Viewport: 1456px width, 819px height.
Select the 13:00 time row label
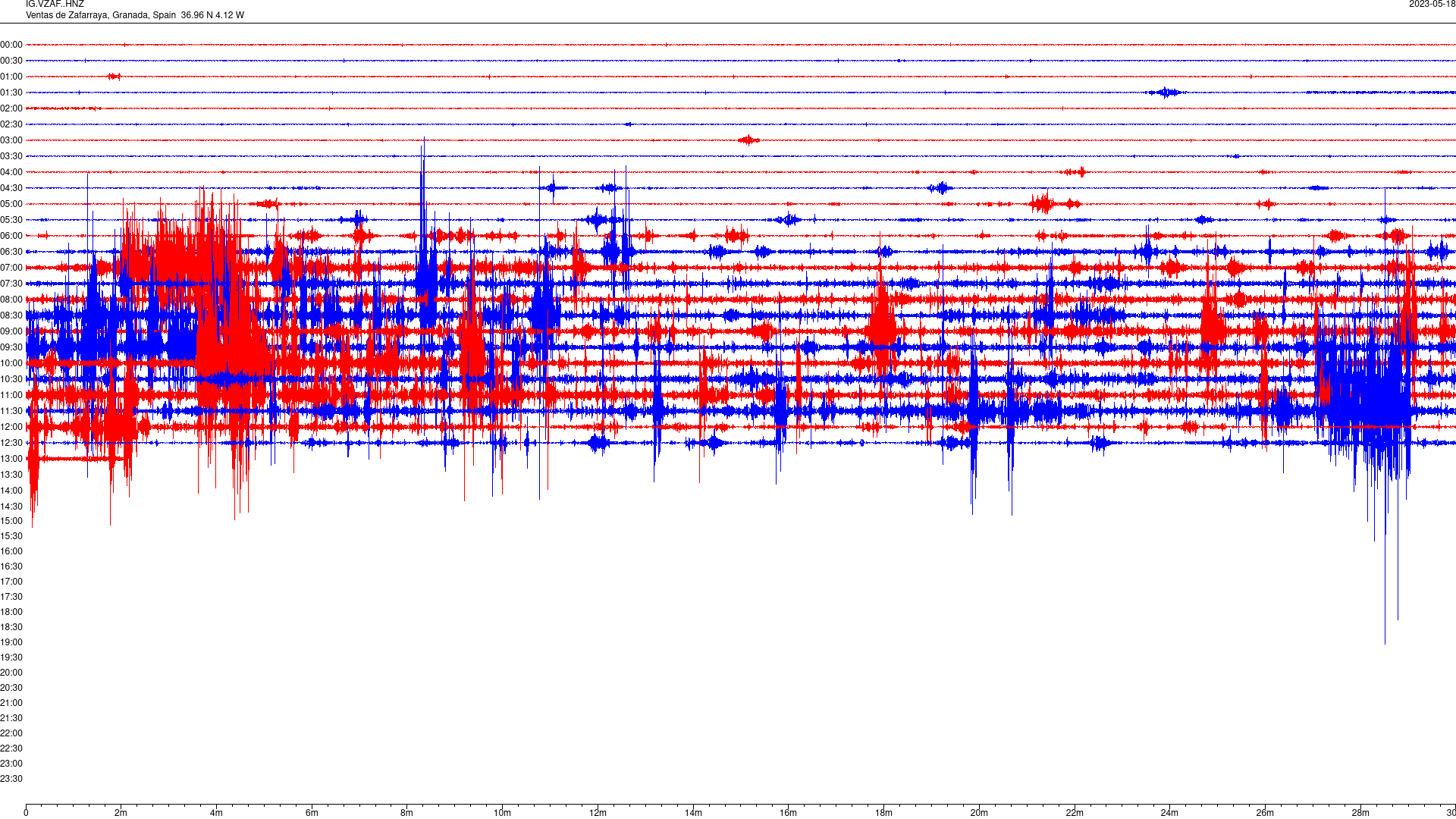point(11,459)
